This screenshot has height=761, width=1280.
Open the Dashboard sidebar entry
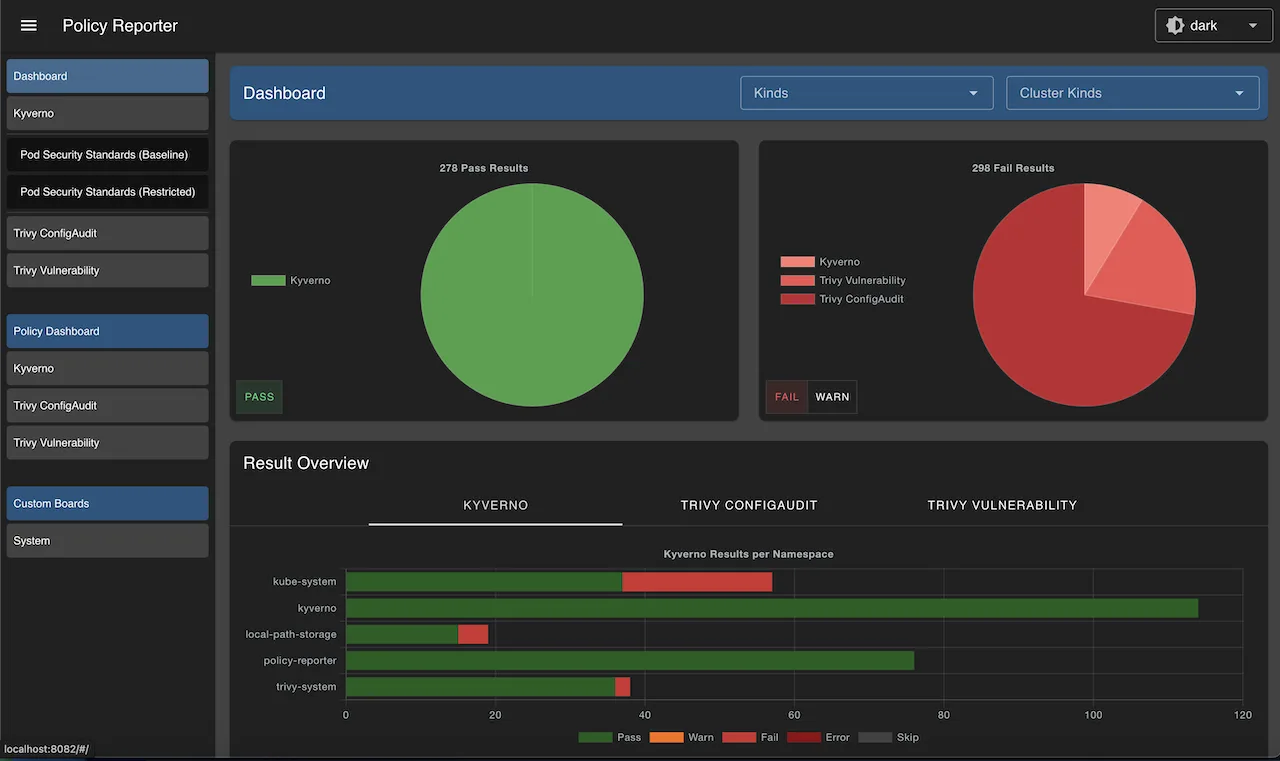(107, 75)
